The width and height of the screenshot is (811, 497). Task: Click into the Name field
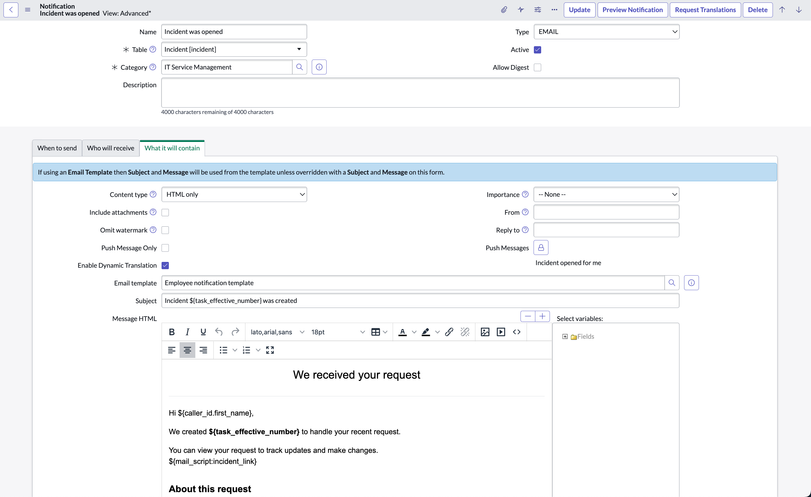point(234,32)
